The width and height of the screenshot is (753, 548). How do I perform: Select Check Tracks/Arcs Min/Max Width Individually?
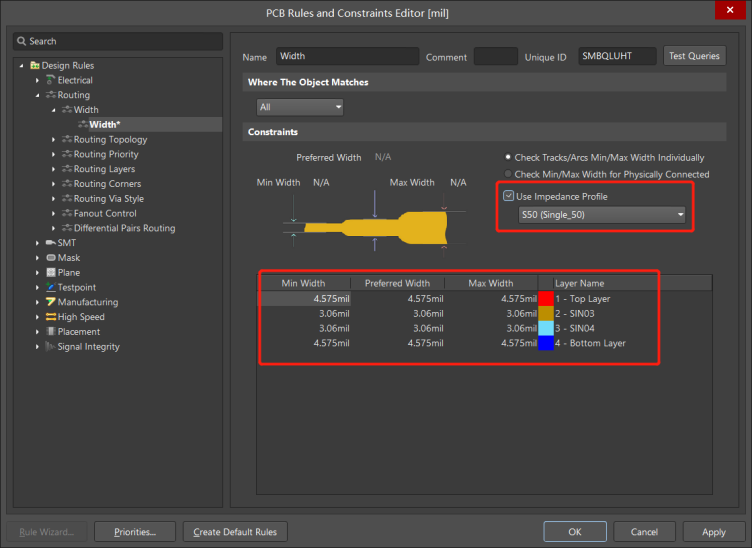click(508, 158)
